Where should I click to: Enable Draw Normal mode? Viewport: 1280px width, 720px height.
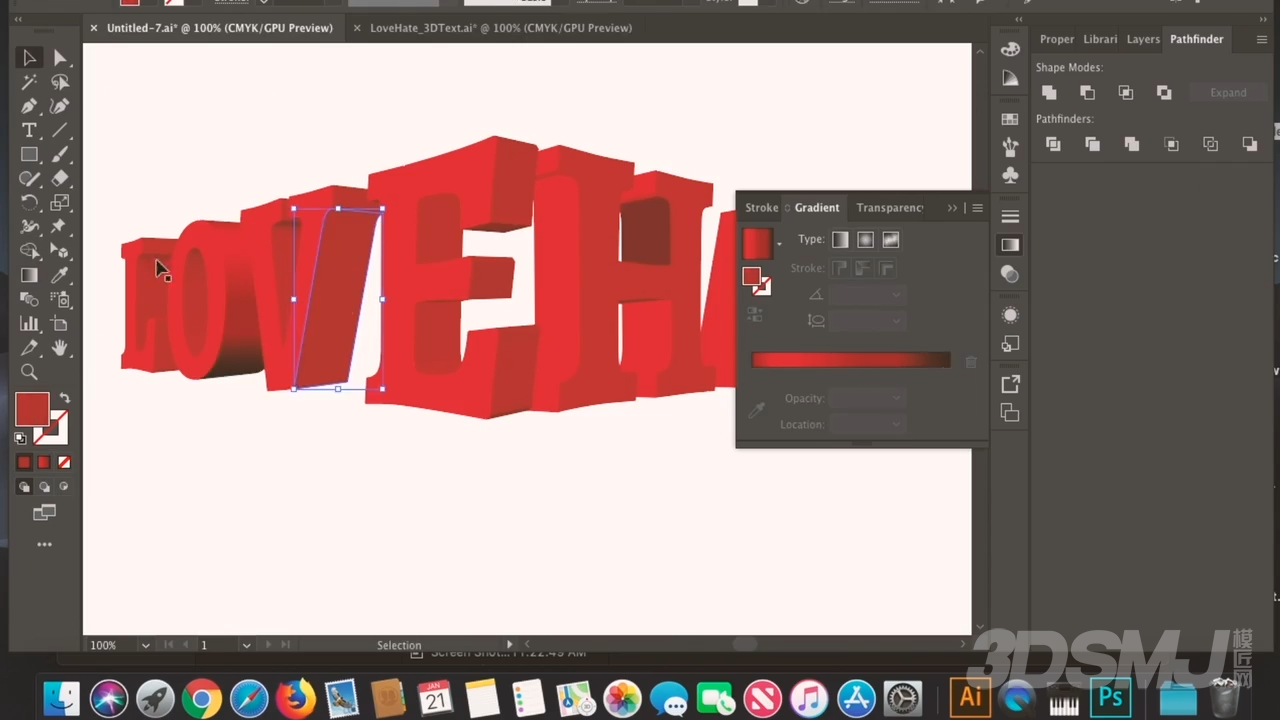[24, 487]
